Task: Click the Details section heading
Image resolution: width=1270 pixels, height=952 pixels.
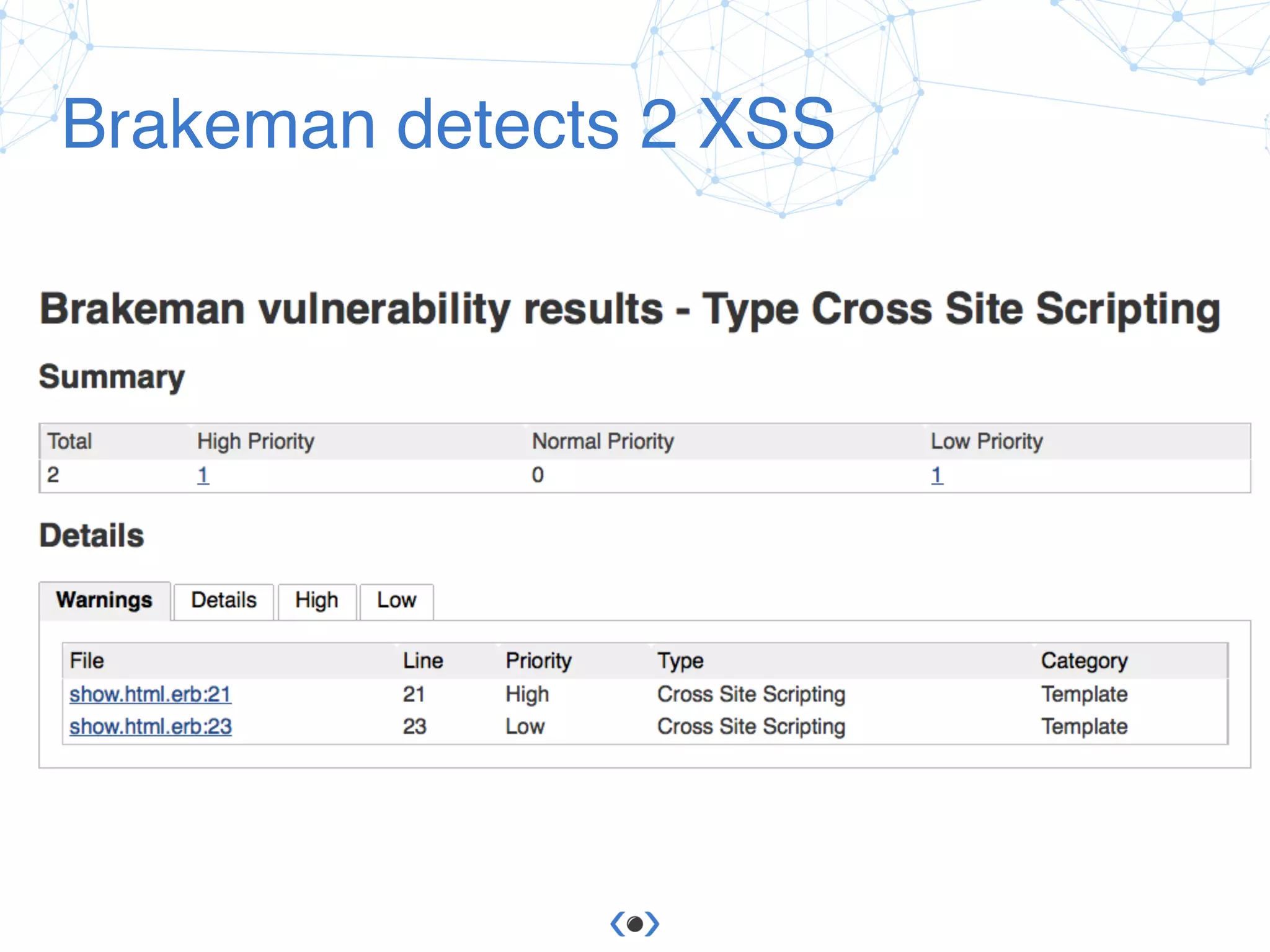Action: tap(92, 535)
